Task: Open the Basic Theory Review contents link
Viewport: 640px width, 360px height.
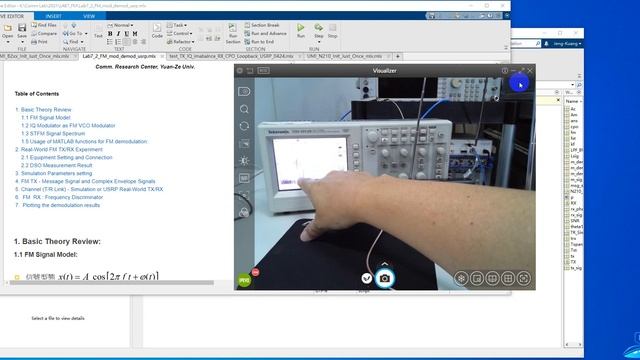Action: (46, 109)
